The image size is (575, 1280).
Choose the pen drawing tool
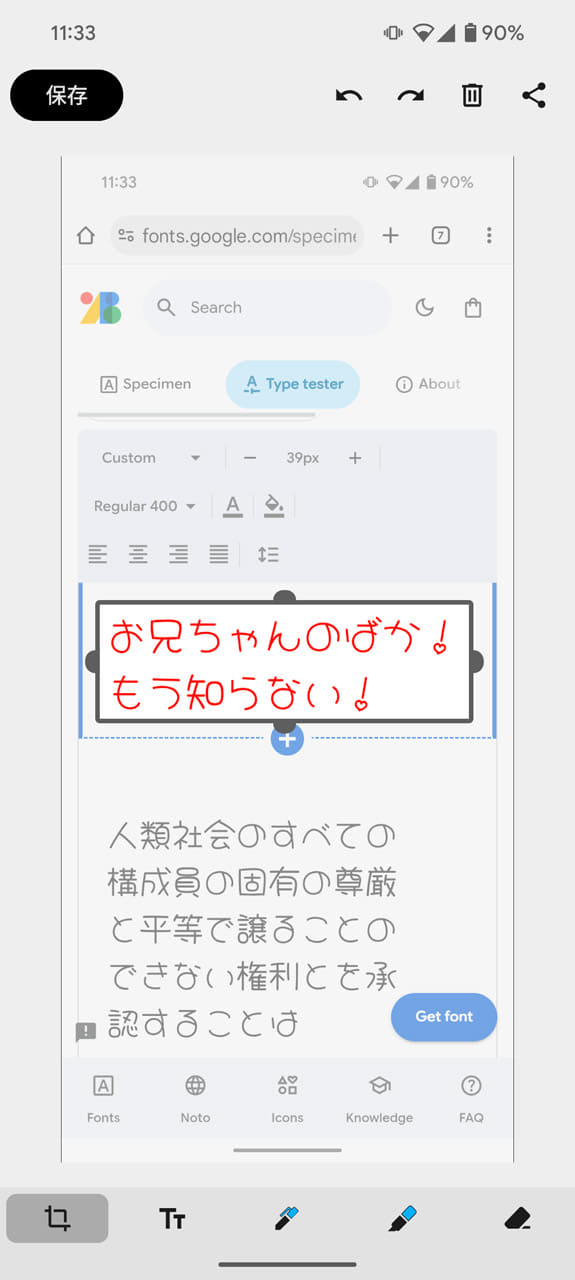pos(287,1218)
